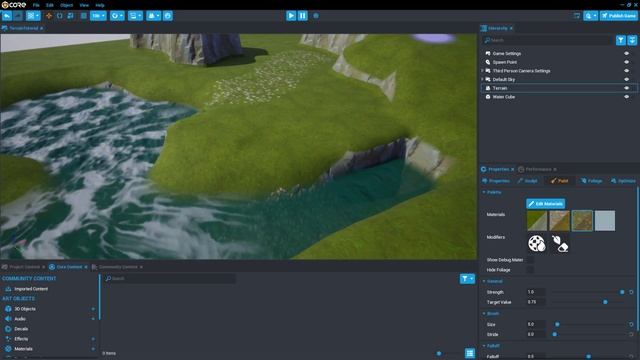Open the zoom dropdown near Publish Game
Screen dimensions: 640x360
click(x=590, y=16)
